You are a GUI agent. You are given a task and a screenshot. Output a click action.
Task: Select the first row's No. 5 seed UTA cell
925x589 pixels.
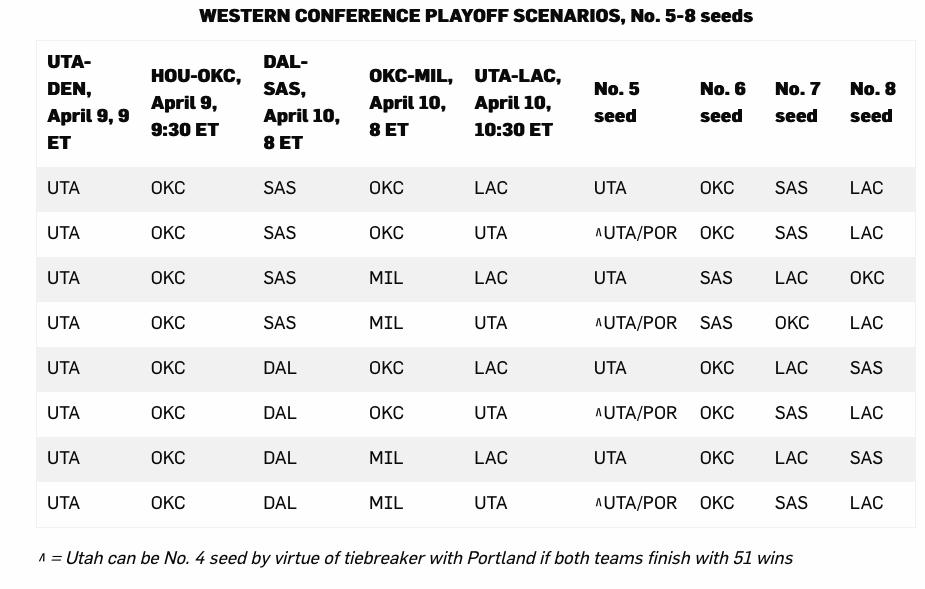click(x=610, y=188)
